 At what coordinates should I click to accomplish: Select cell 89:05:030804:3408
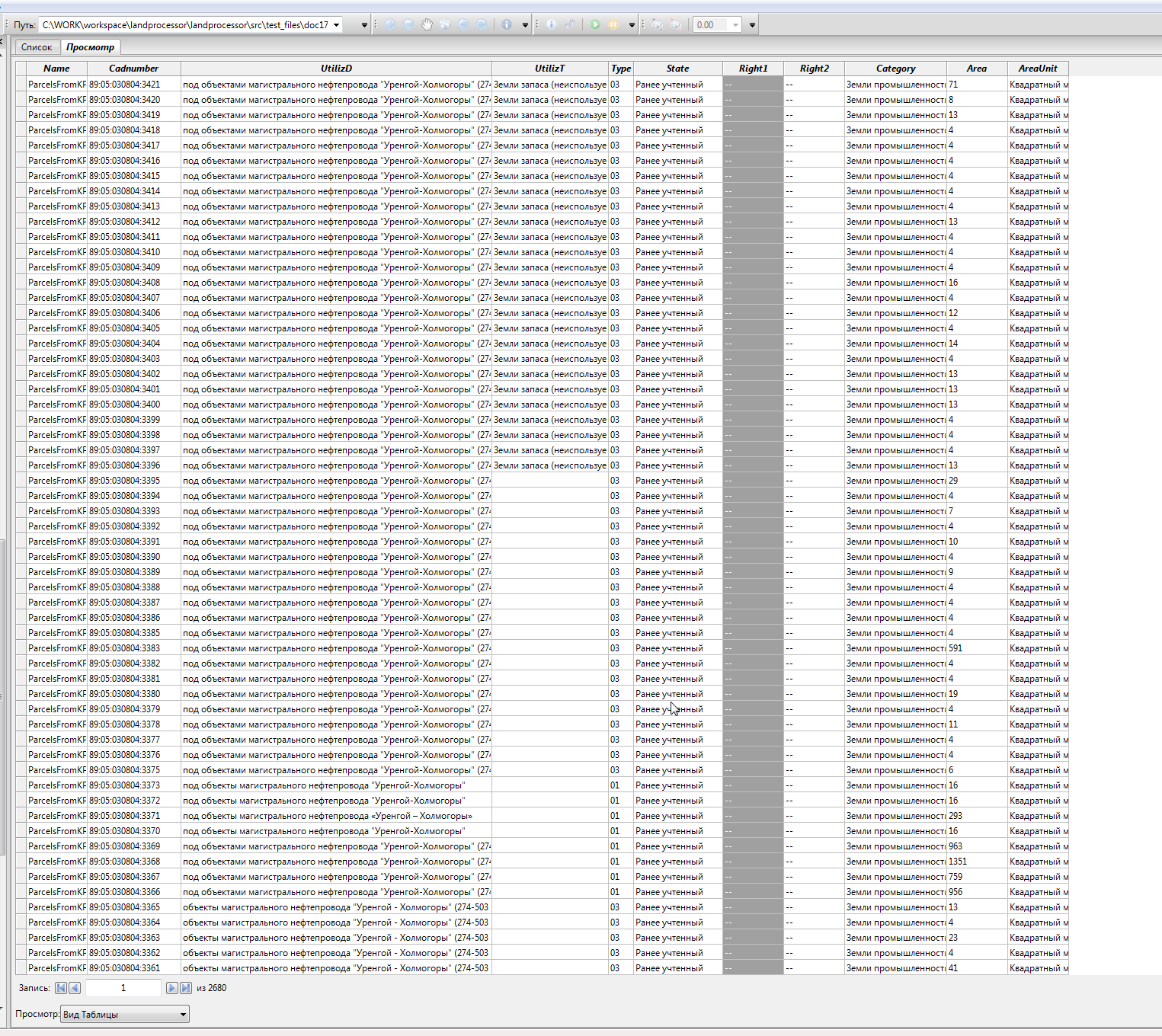[x=134, y=283]
